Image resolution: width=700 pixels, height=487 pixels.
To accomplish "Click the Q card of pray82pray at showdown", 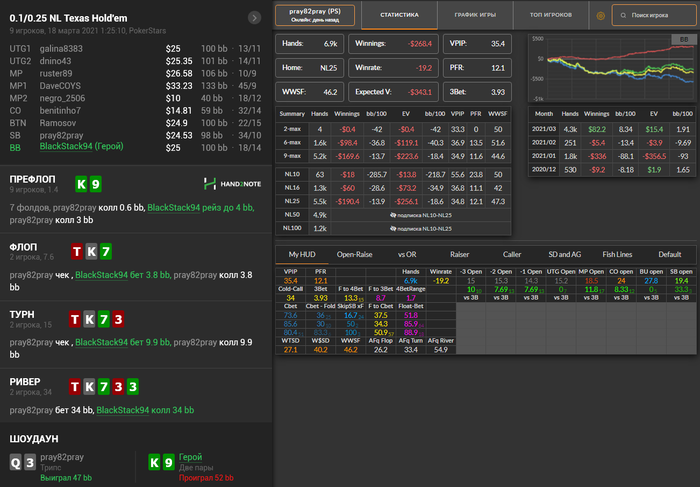I will 16,462.
